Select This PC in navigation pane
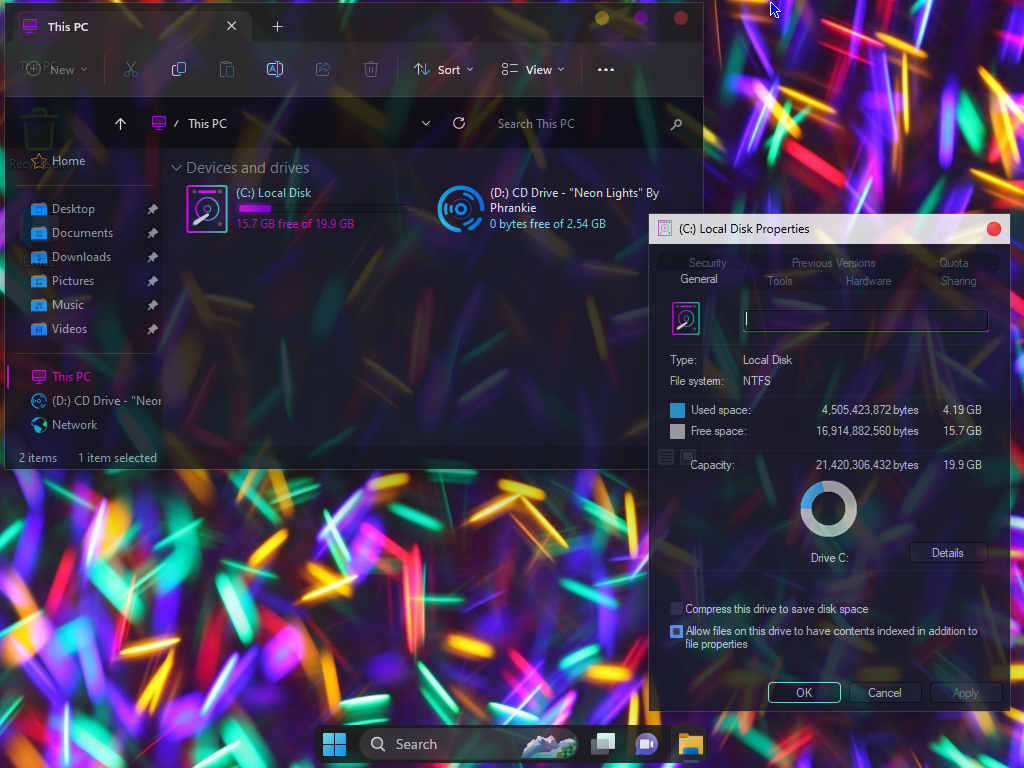 [71, 377]
